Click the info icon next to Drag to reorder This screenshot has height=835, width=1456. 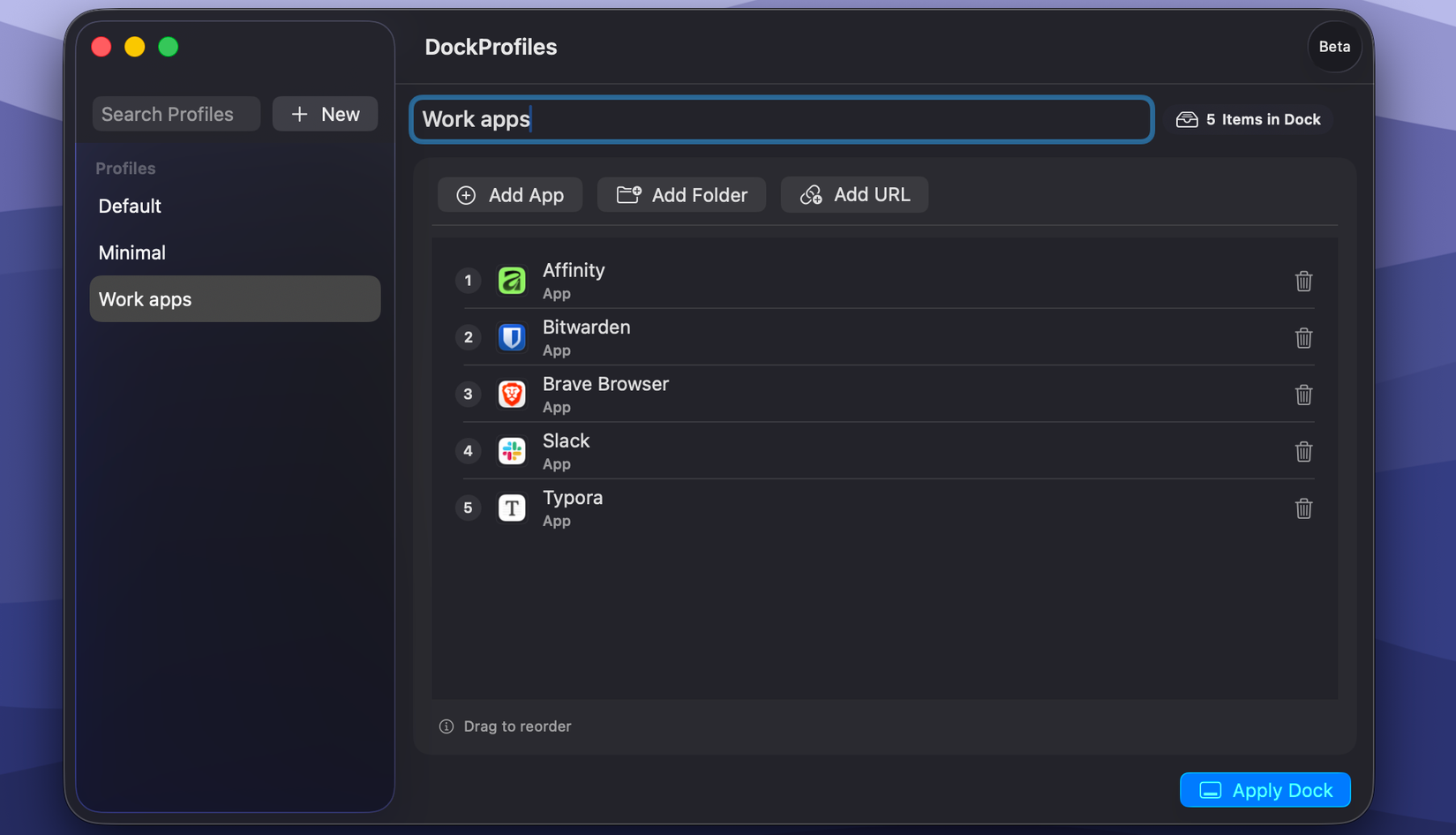click(x=447, y=726)
